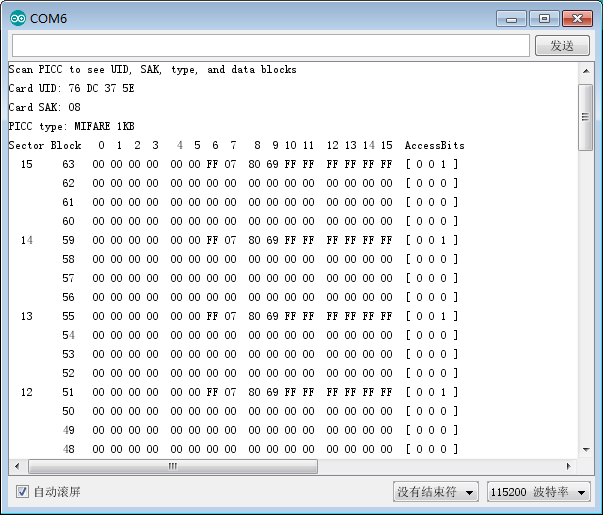The width and height of the screenshot is (603, 515).
Task: Maximize the COM6 window
Action: (x=544, y=18)
